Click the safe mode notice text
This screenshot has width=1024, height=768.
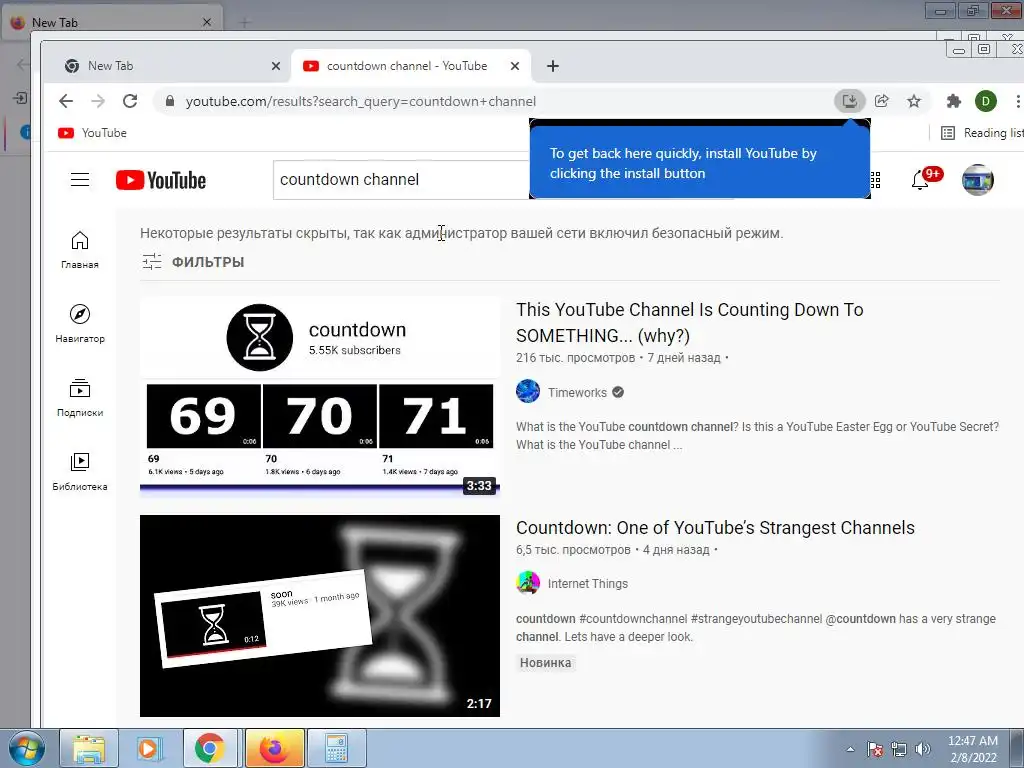(x=462, y=233)
